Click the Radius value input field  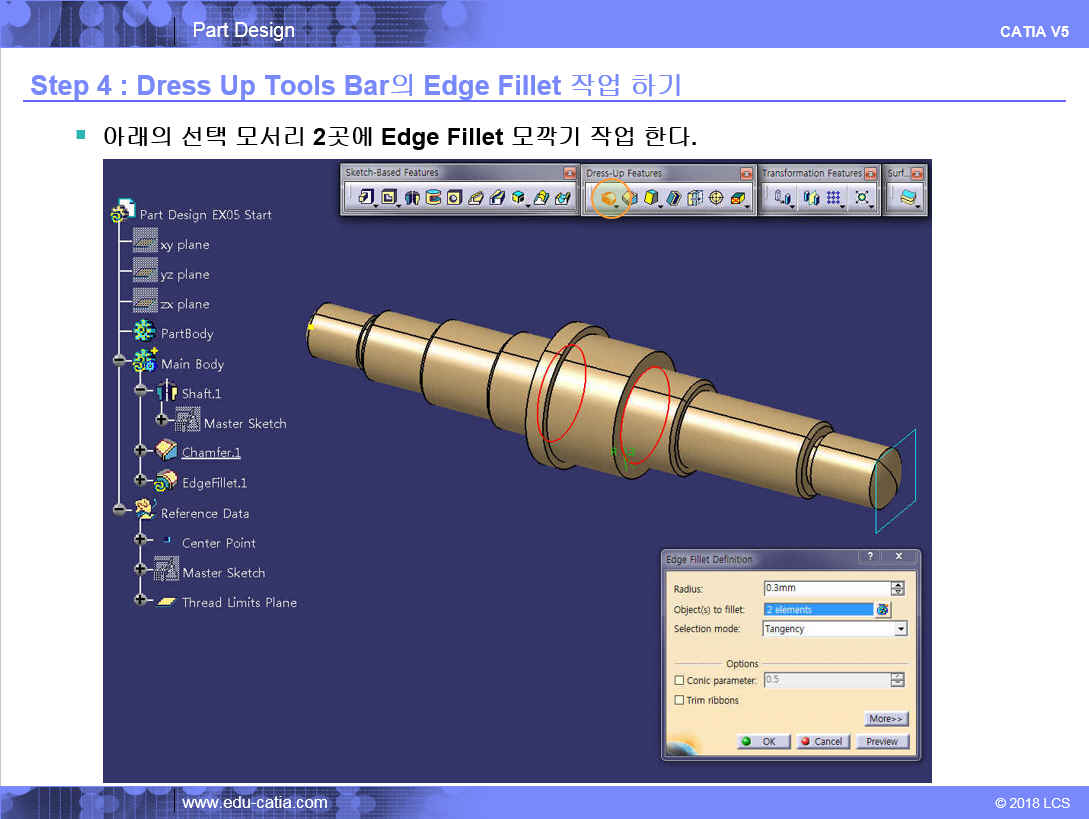click(x=825, y=589)
